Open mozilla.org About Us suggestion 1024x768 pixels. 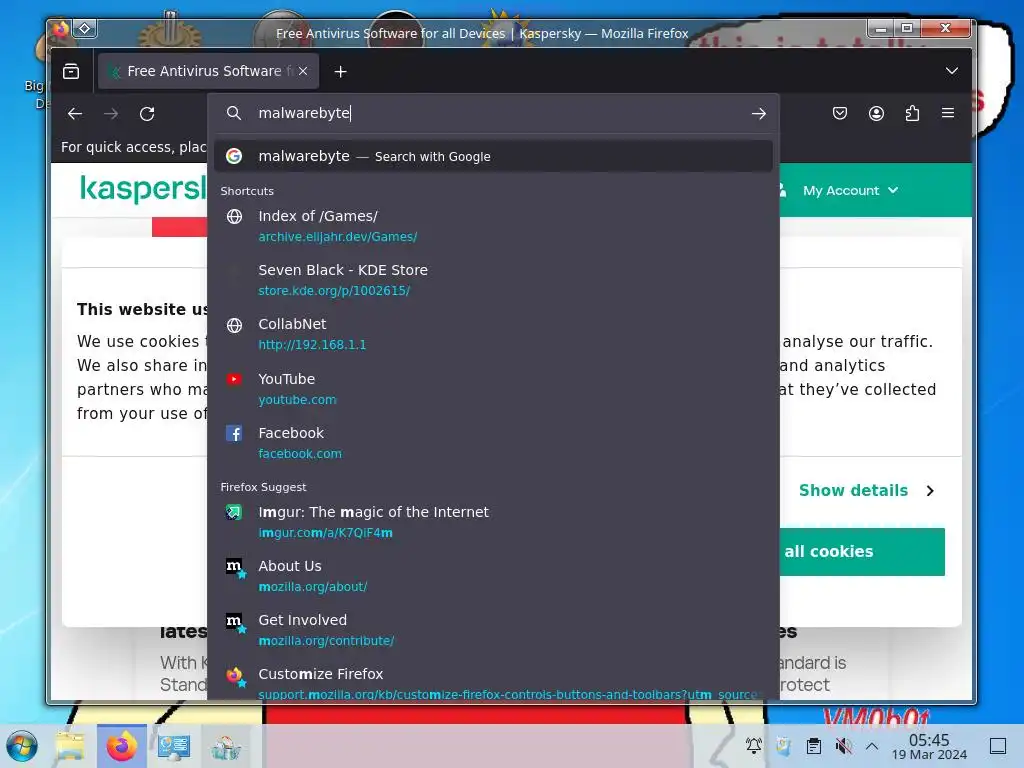click(494, 576)
